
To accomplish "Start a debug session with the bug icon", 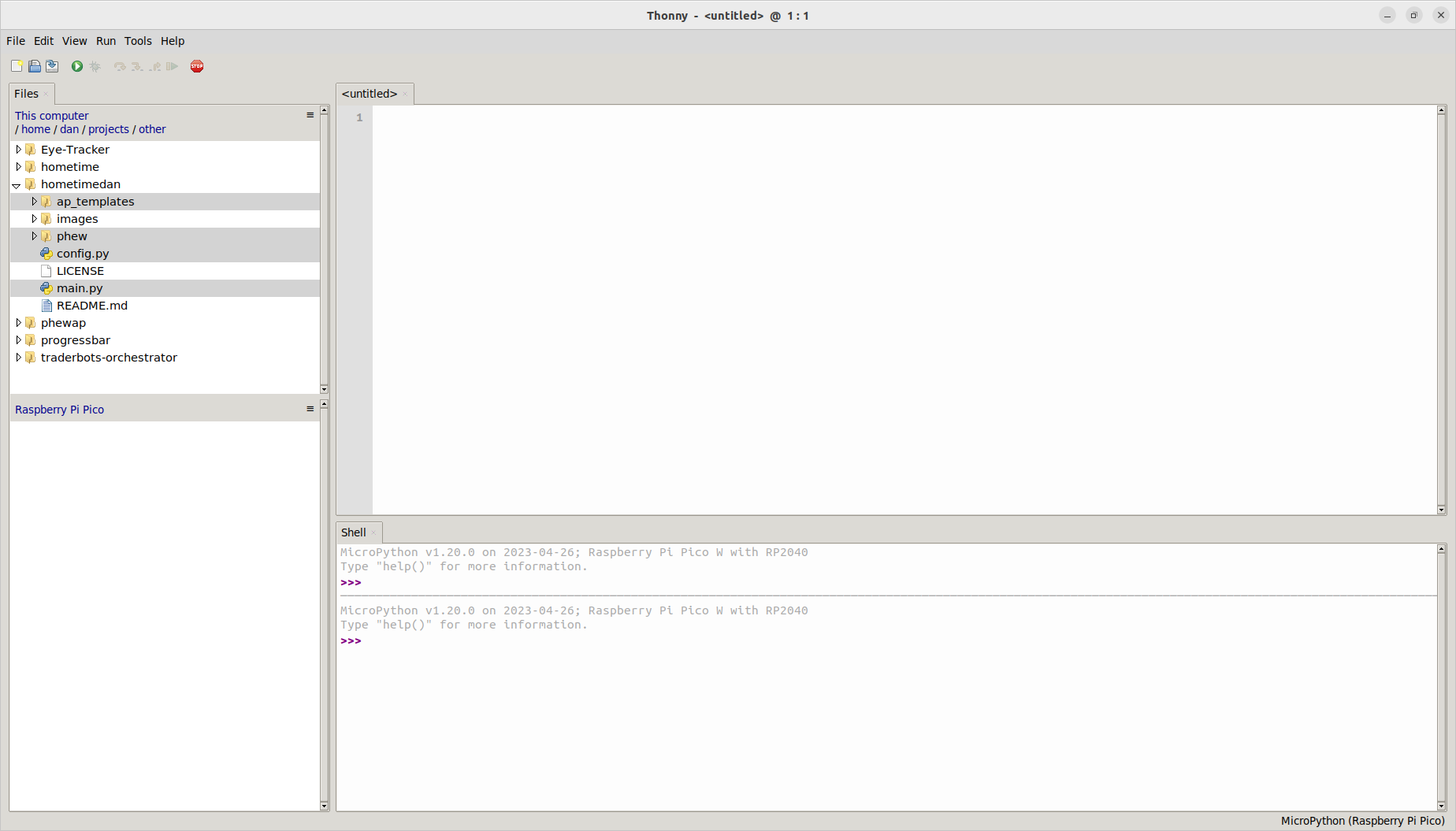I will [95, 66].
